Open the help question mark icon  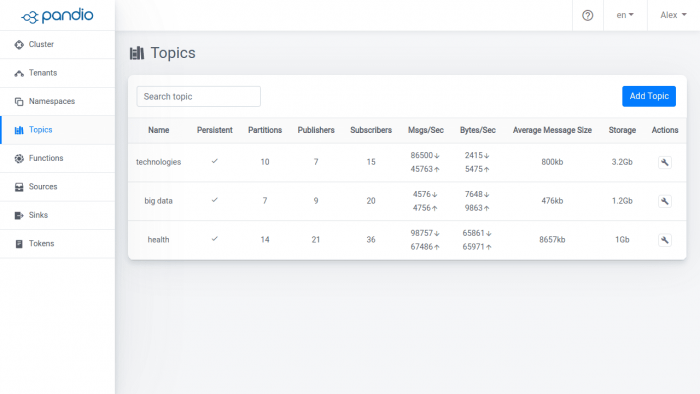tap(588, 16)
